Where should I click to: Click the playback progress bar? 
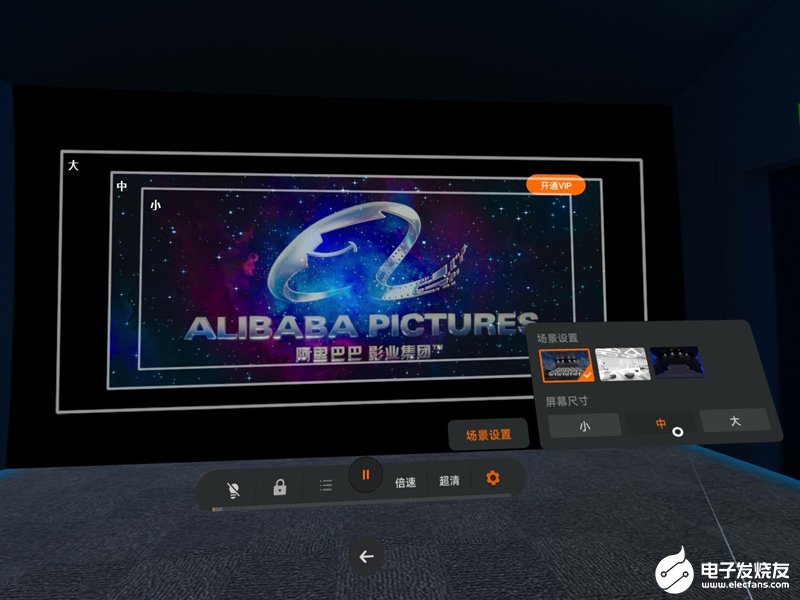(362, 503)
